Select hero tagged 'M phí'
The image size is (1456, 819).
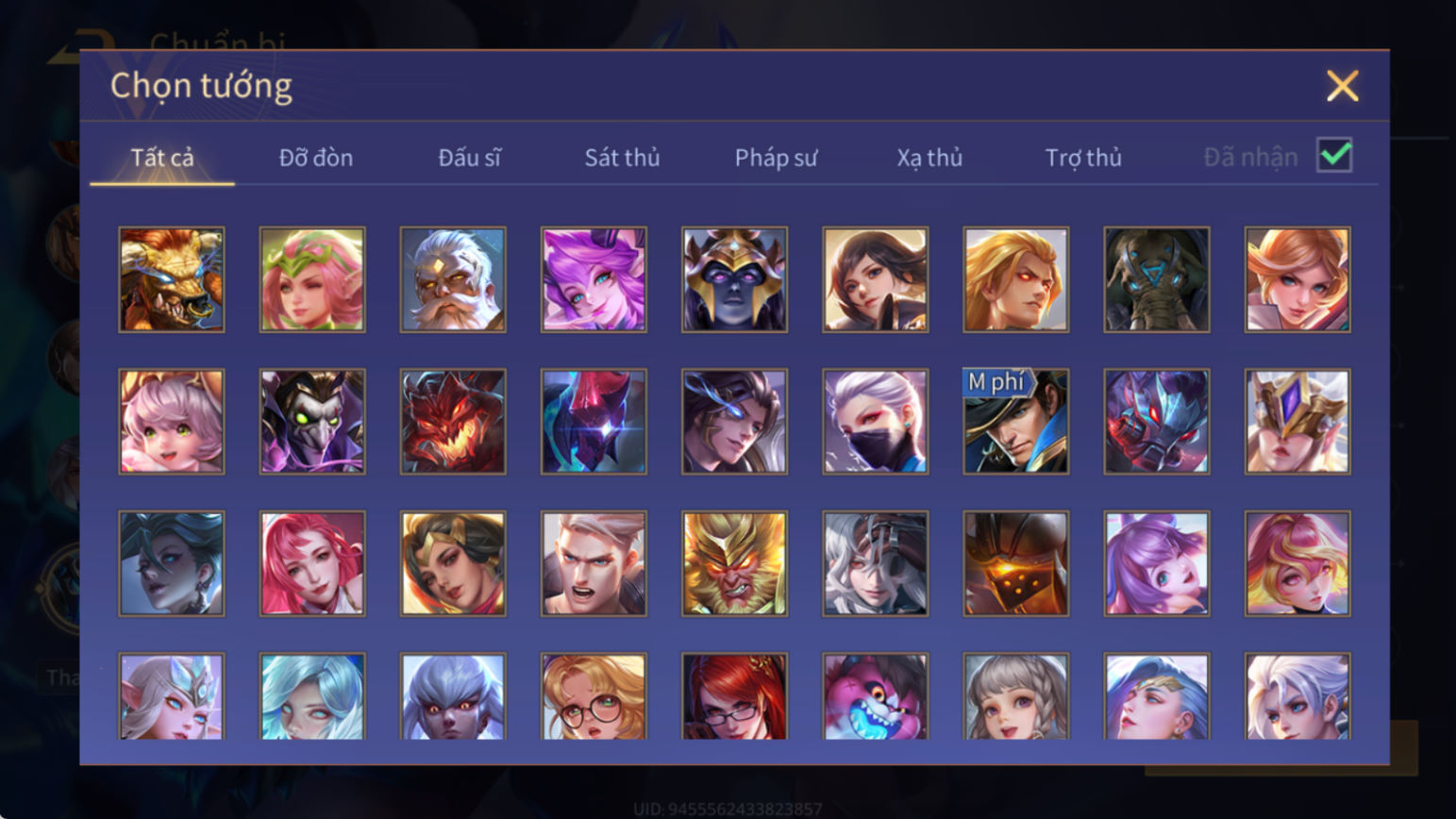pos(1015,422)
